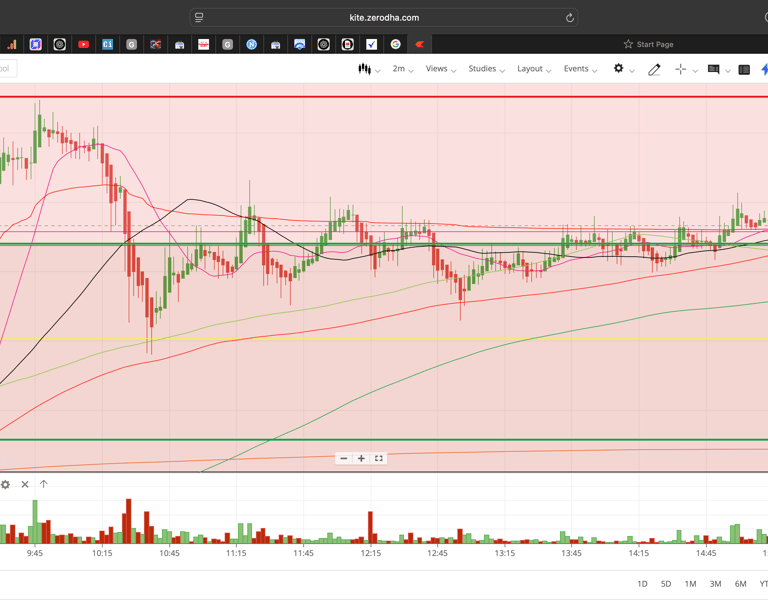768x600 pixels.
Task: Click the 9:45 time axis label
Action: tap(35, 553)
